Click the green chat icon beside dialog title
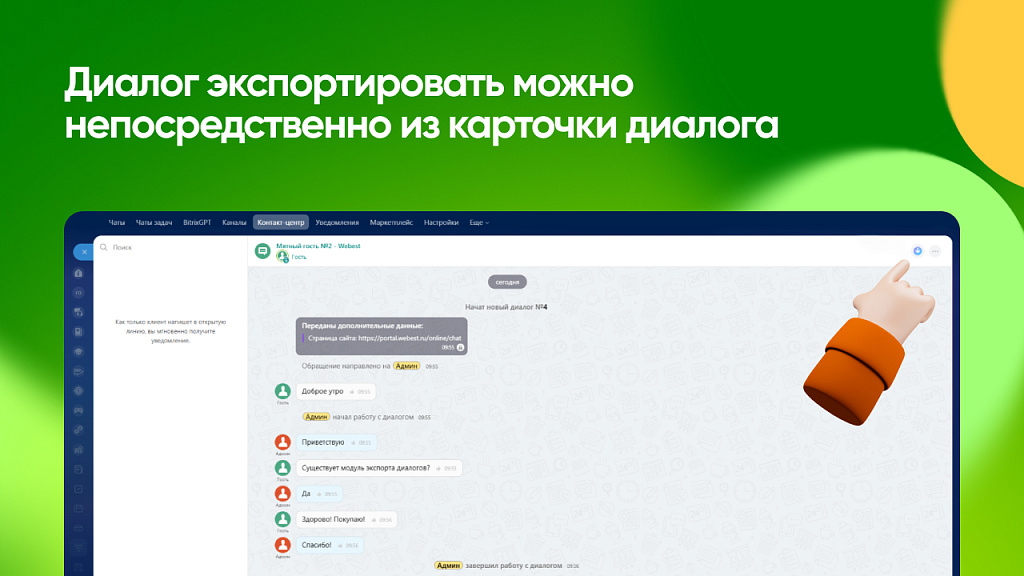 pos(262,251)
